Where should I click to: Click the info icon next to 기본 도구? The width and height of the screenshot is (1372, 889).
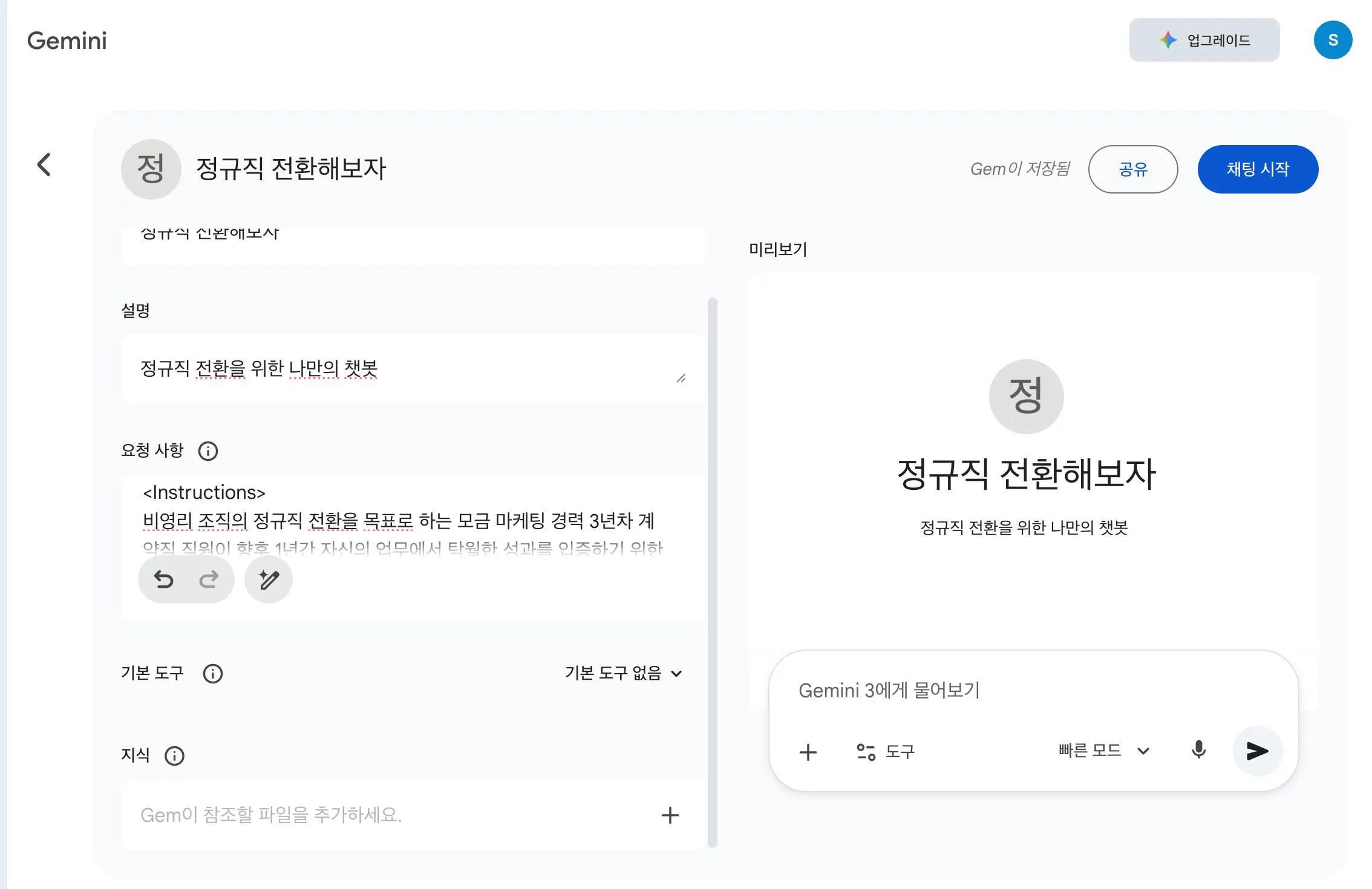tap(212, 673)
